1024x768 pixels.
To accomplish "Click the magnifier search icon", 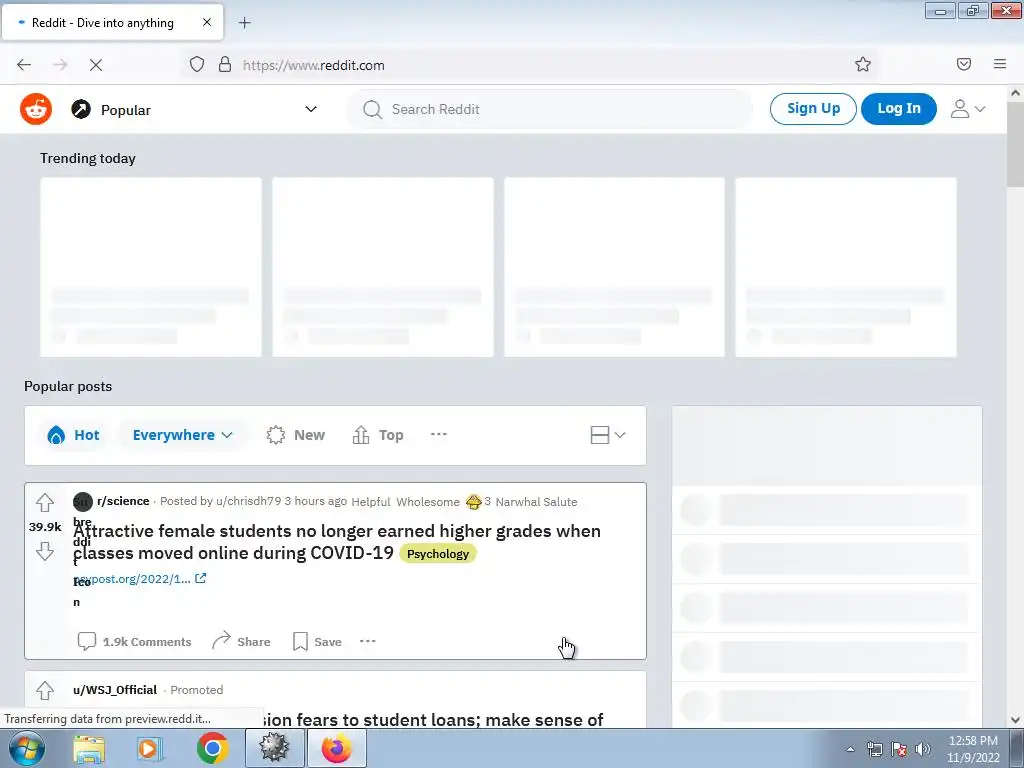I will 372,109.
